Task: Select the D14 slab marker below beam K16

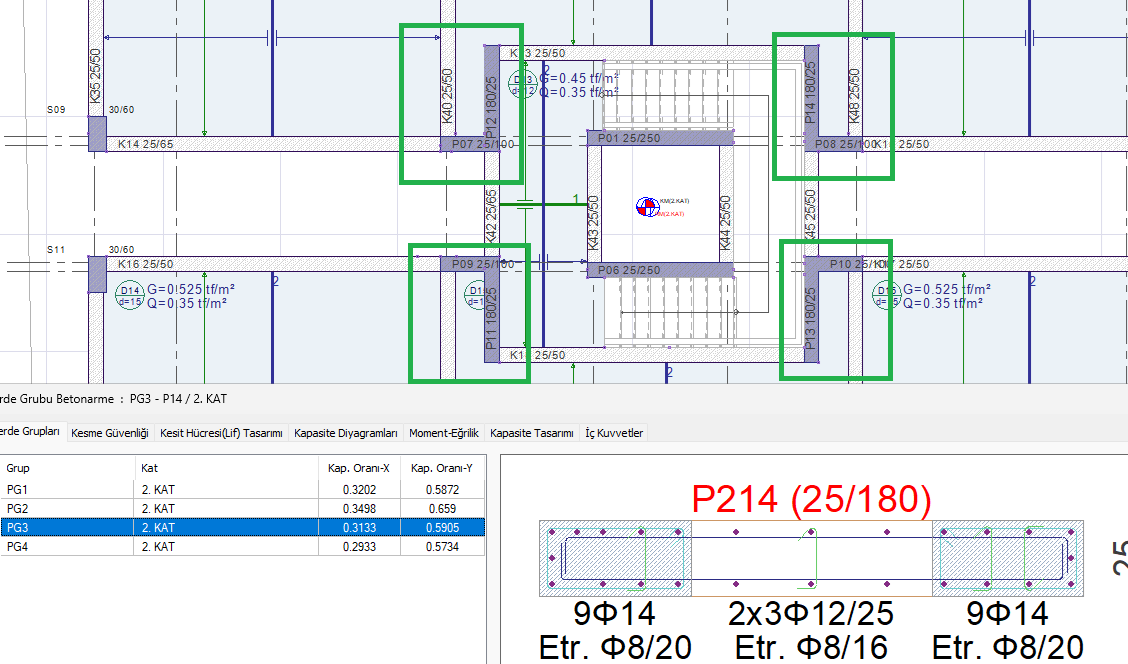Action: (x=130, y=296)
